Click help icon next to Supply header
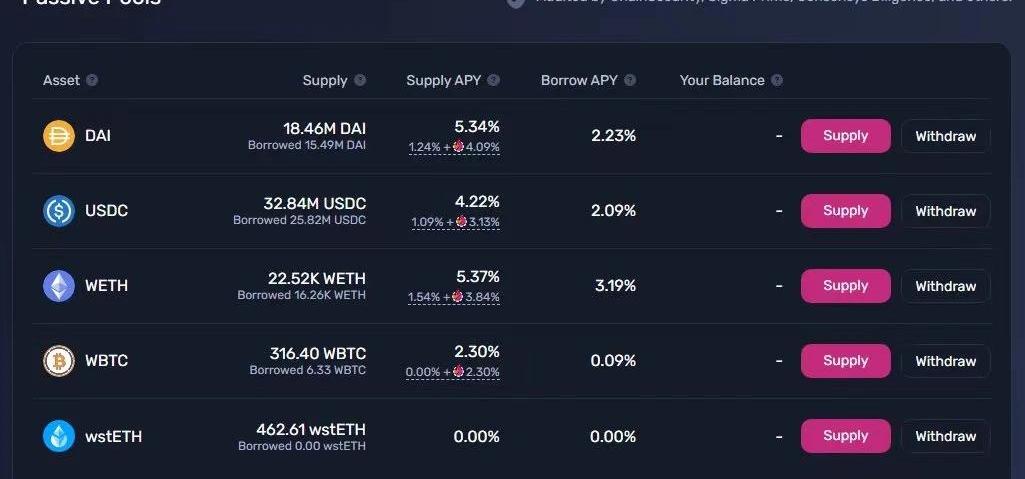 click(360, 80)
